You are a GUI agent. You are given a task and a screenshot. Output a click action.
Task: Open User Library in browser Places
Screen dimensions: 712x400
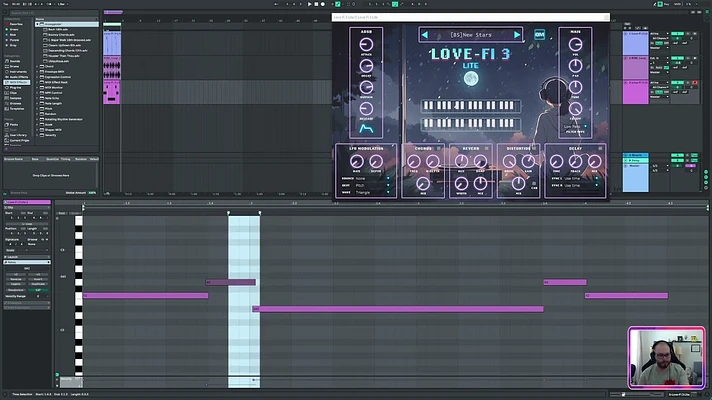16,135
